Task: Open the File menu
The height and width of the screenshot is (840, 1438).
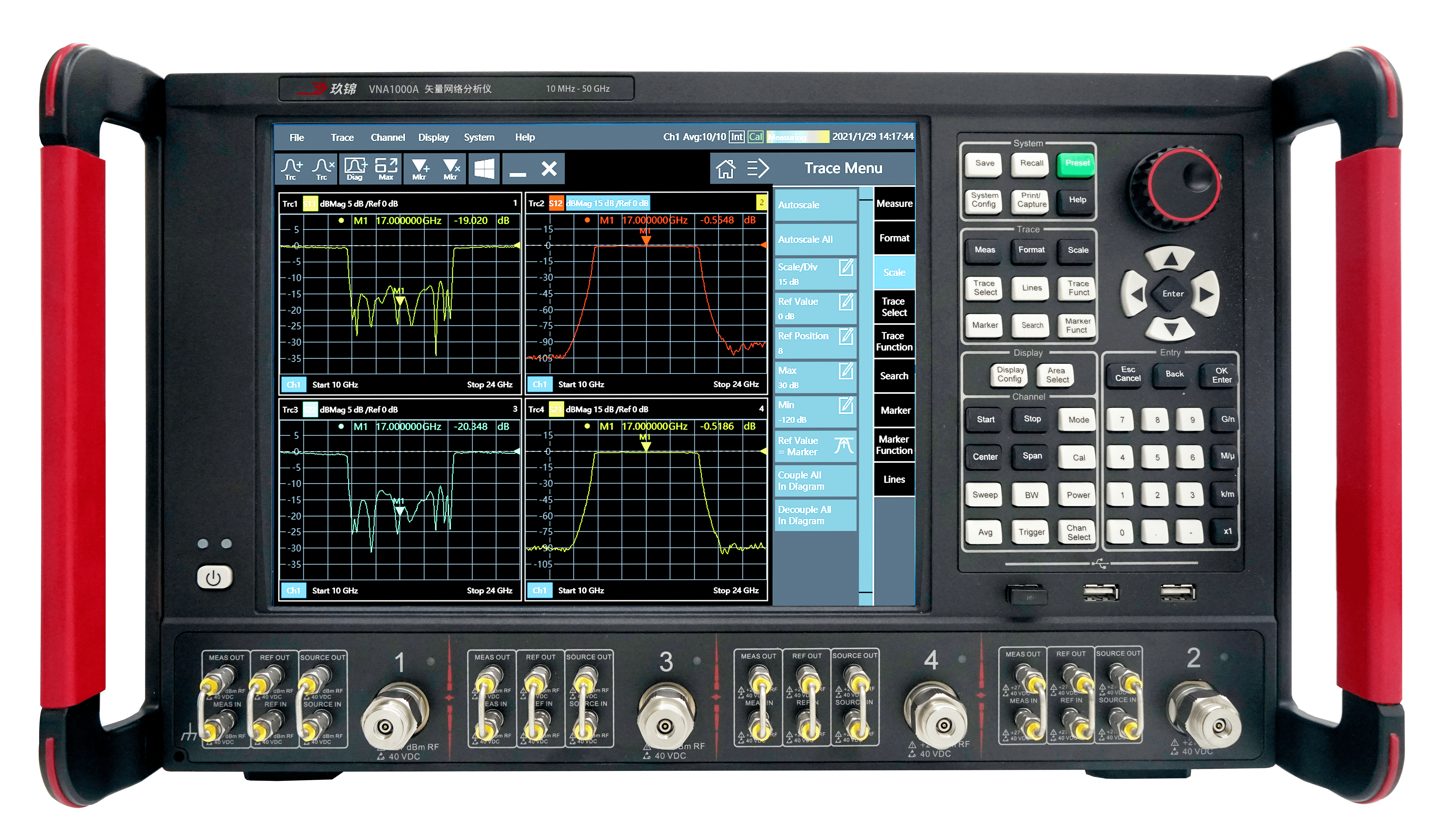Action: point(297,138)
